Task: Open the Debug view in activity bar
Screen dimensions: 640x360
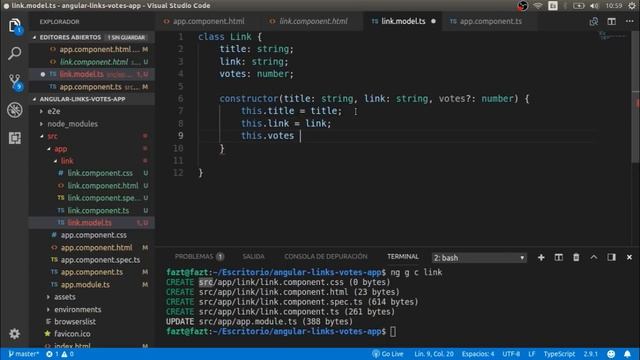Action: 15,110
